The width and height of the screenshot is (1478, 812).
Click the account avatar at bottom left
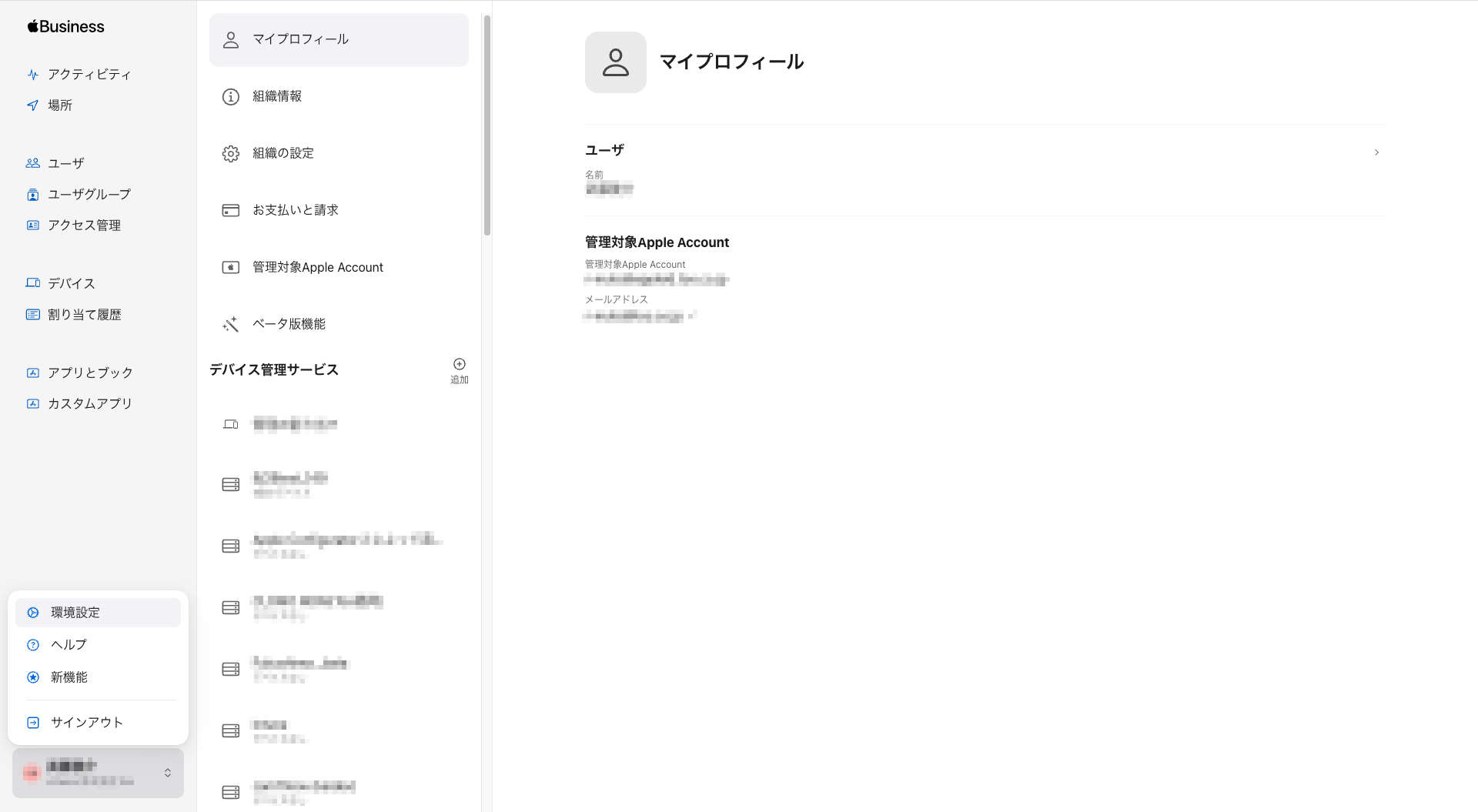tap(31, 773)
